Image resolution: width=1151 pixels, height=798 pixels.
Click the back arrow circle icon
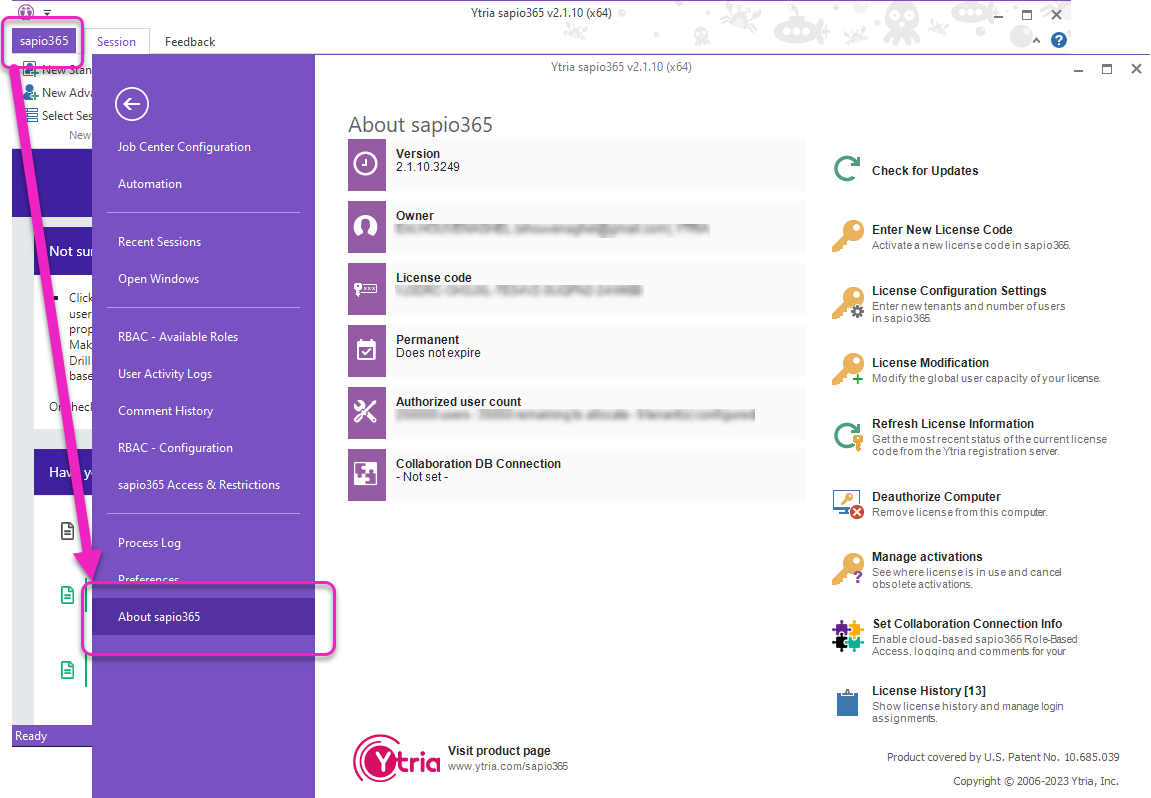[132, 104]
